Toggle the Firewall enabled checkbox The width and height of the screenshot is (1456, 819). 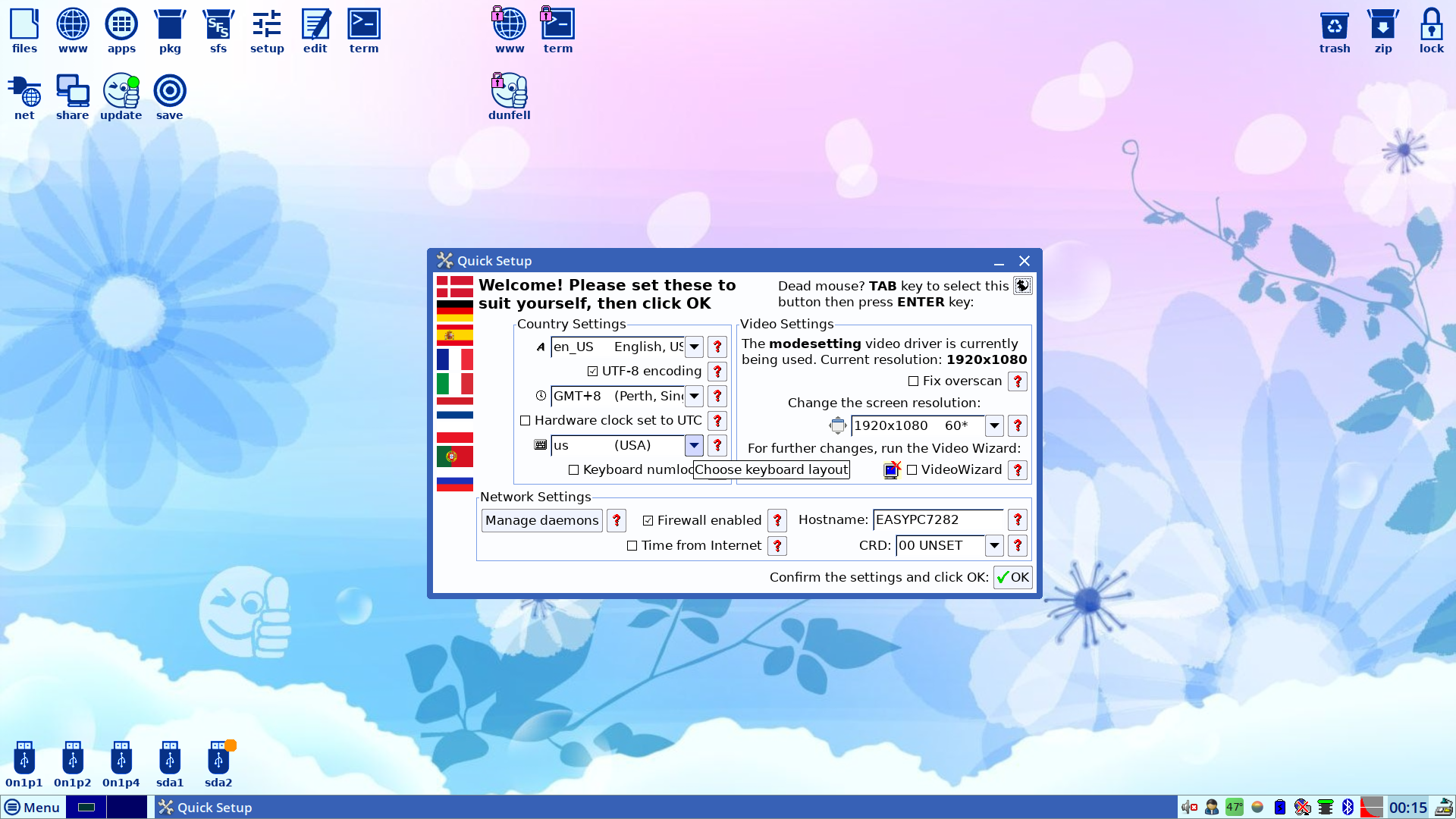tap(648, 521)
